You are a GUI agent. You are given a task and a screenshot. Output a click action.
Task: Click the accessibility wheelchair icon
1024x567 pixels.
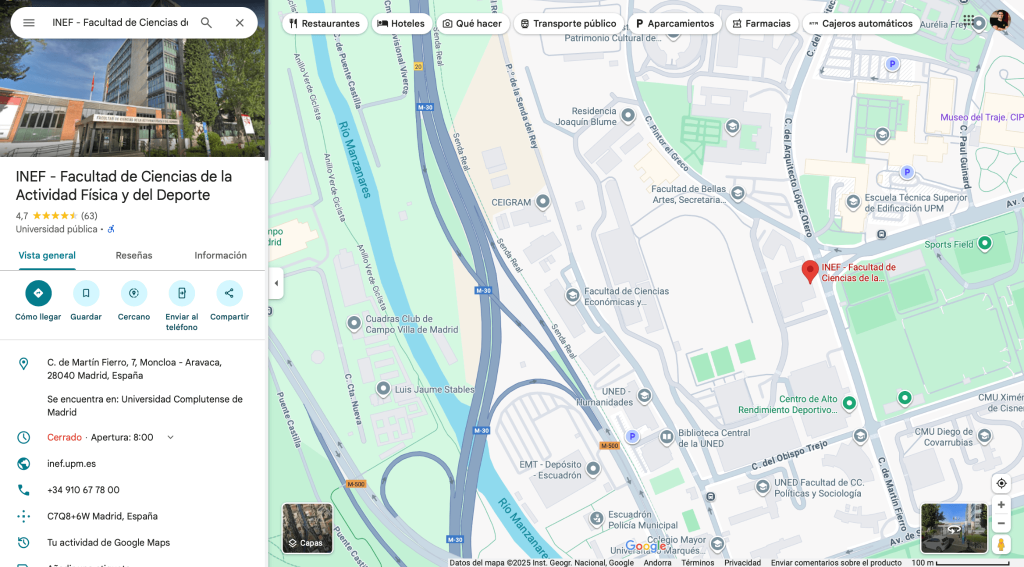coord(111,229)
